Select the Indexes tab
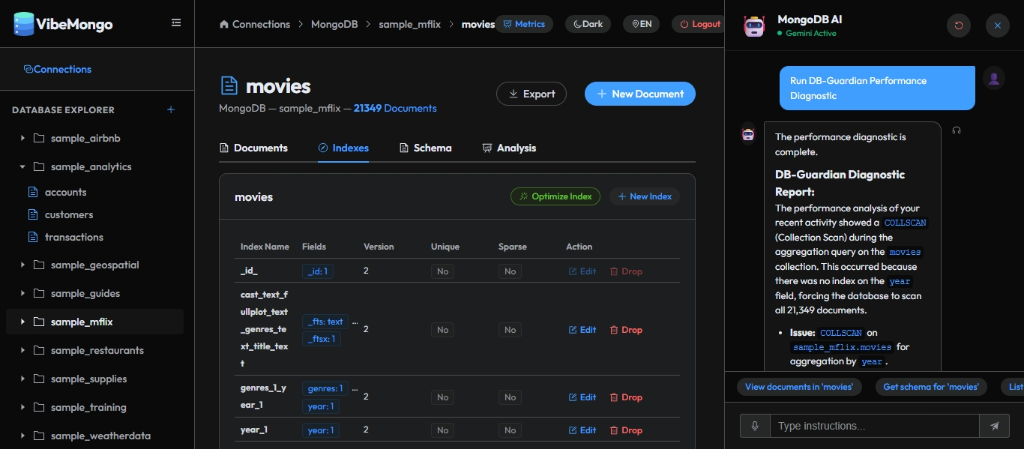This screenshot has width=1024, height=449. click(343, 148)
